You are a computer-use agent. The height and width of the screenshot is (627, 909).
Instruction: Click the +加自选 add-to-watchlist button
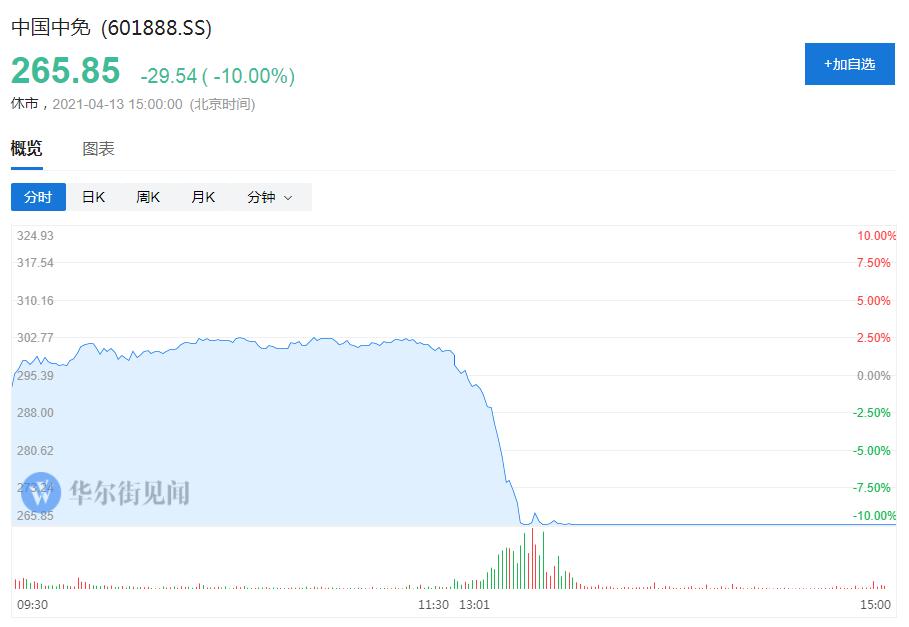point(849,64)
